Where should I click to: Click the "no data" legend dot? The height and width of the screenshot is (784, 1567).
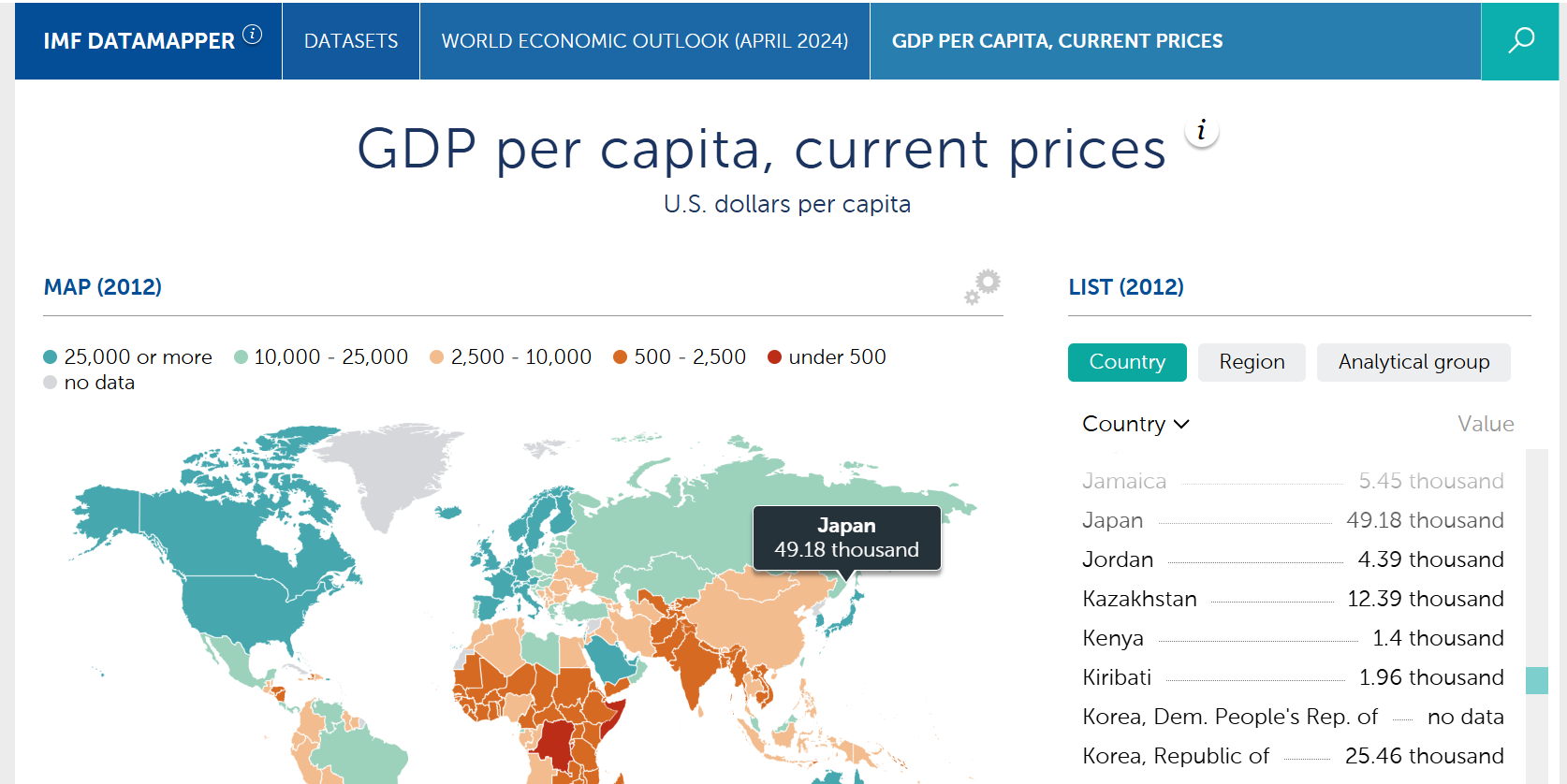[51, 383]
